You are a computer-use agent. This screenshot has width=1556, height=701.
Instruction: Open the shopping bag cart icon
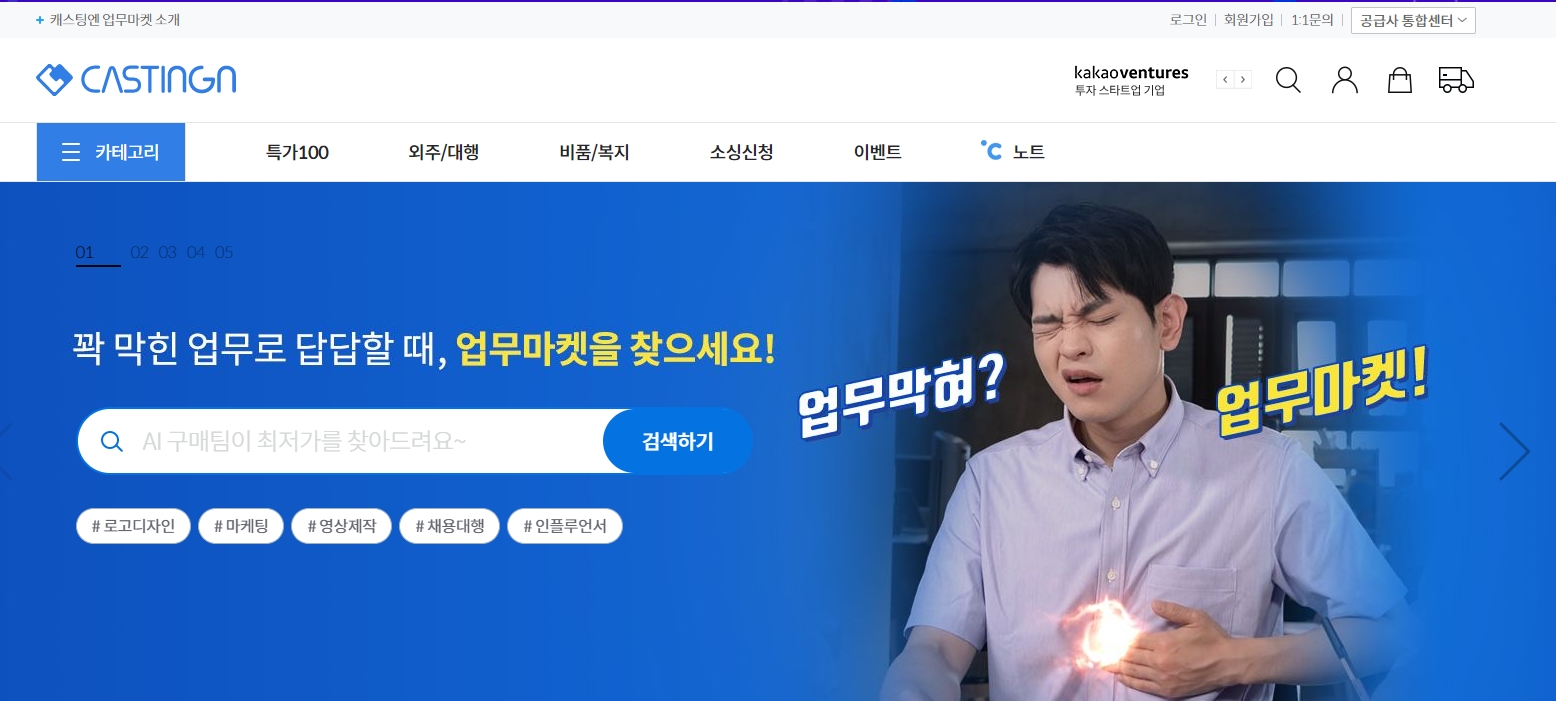point(1400,80)
